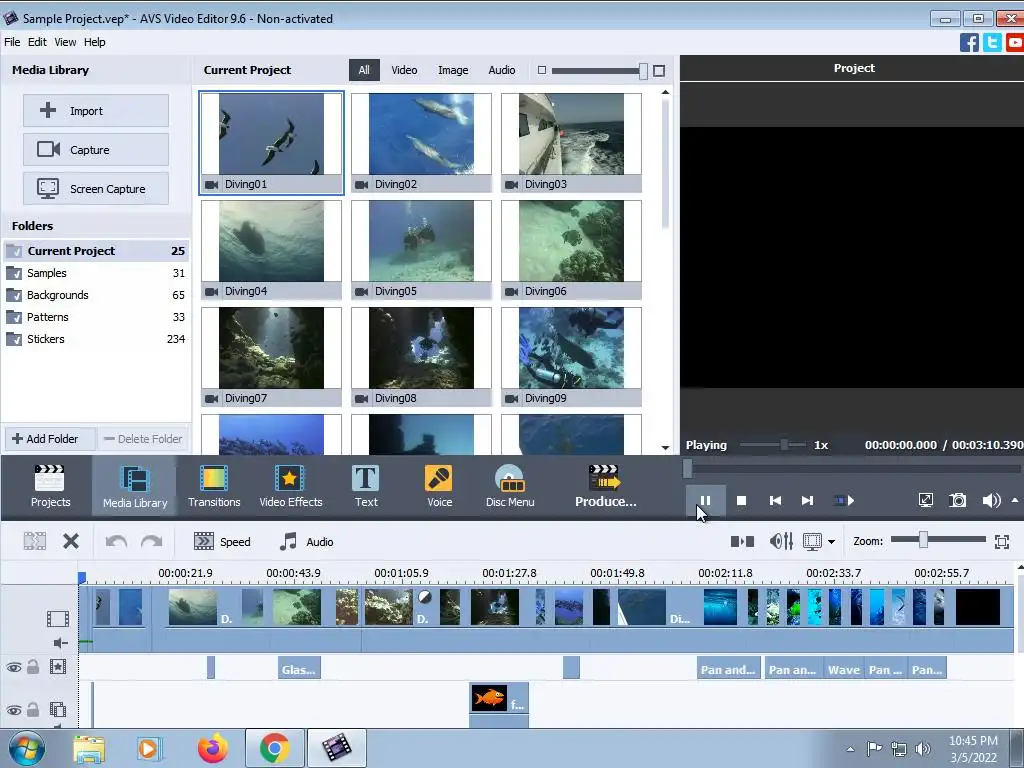Image resolution: width=1024 pixels, height=768 pixels.
Task: Filter media by Video tab
Action: click(x=404, y=70)
